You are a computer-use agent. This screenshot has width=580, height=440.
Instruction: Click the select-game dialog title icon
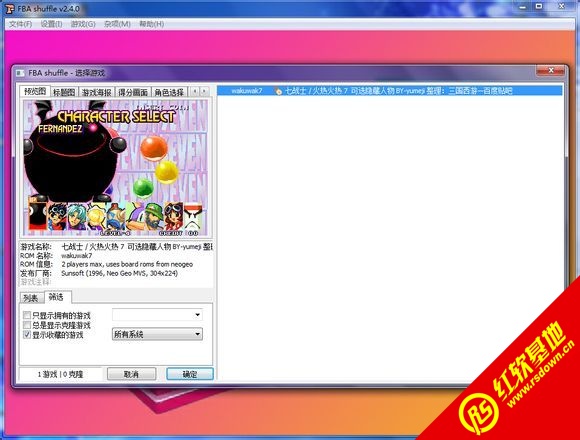tap(21, 73)
